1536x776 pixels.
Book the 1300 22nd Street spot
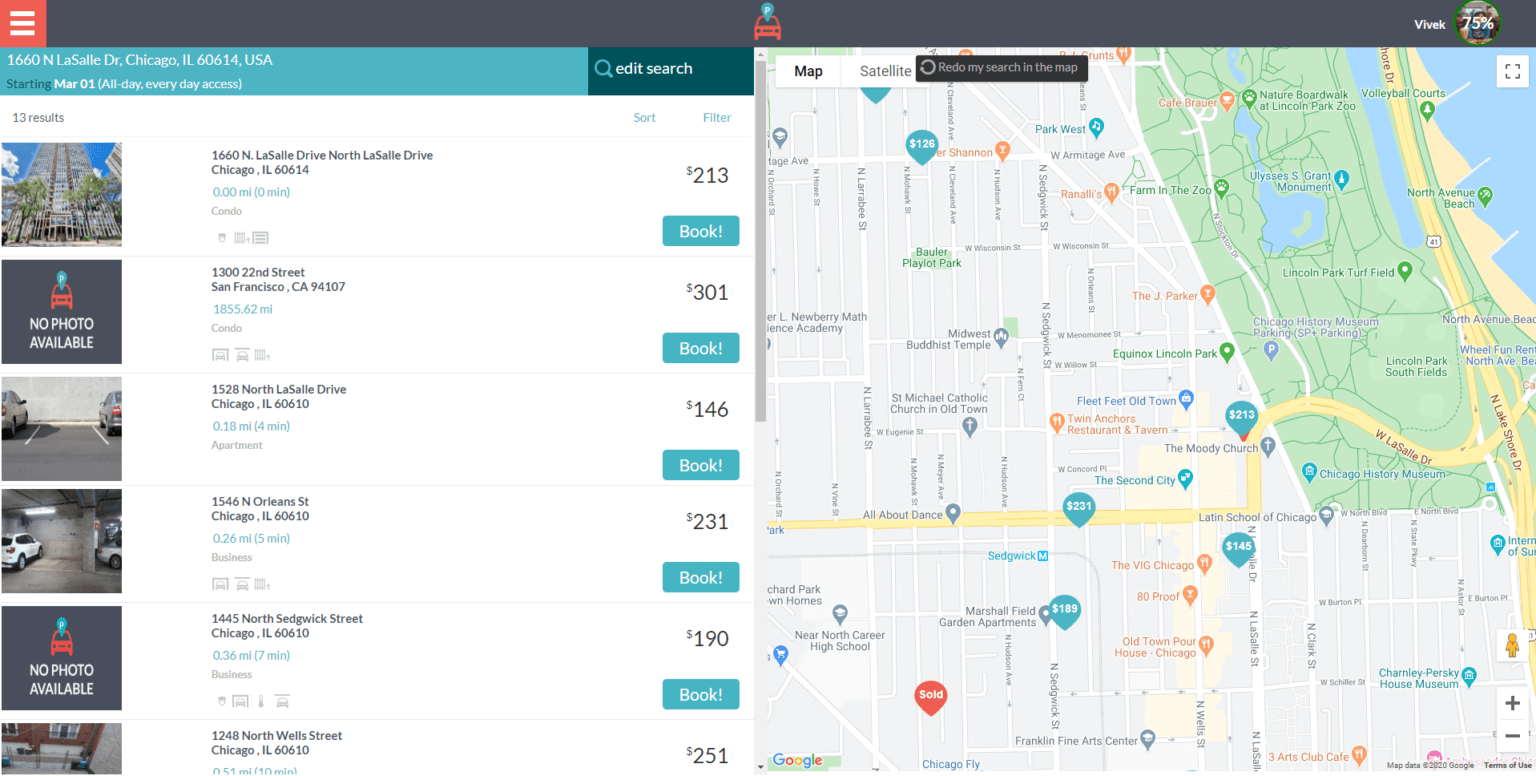coord(701,348)
